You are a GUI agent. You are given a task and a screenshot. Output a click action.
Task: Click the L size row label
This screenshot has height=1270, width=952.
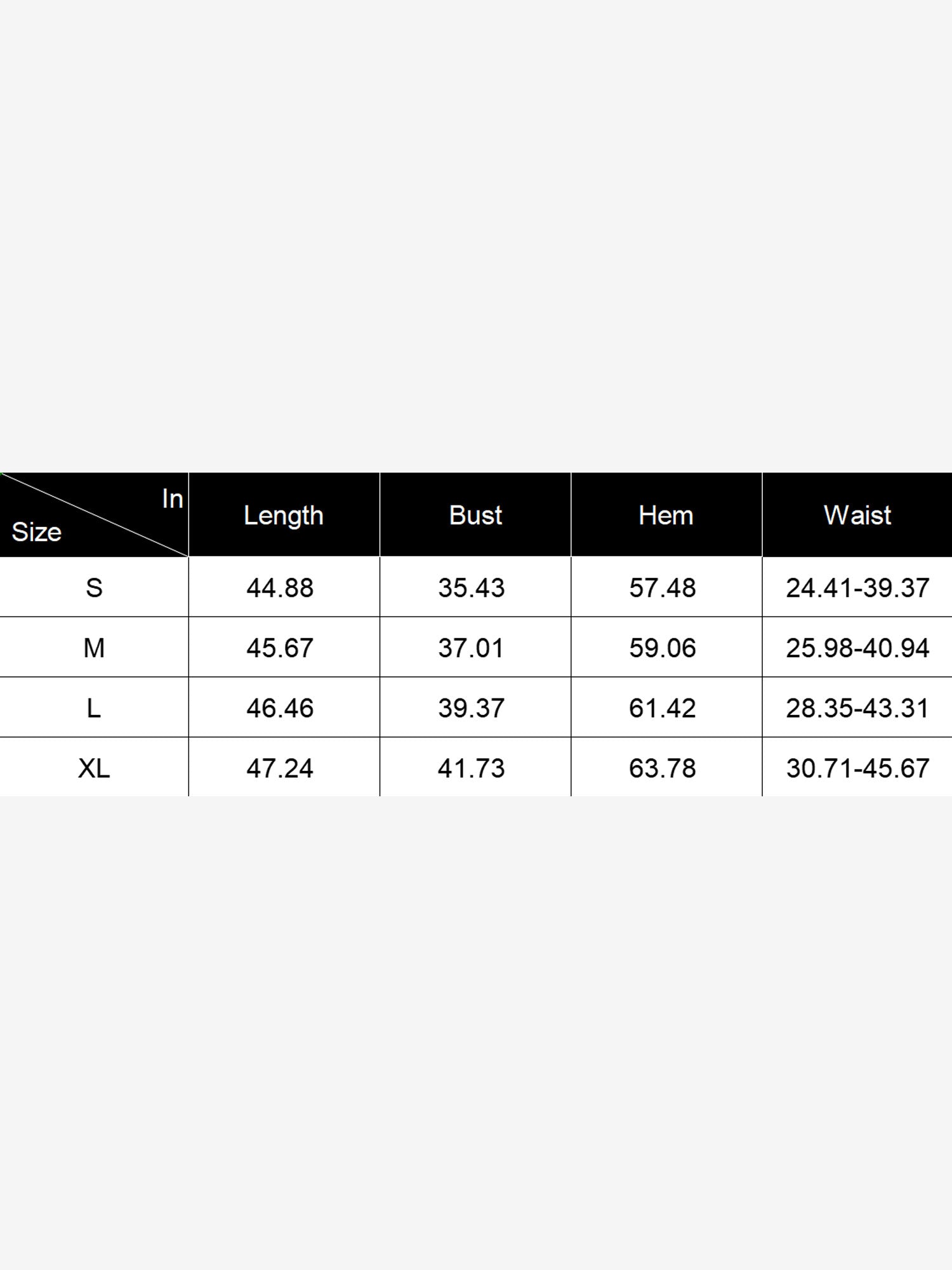pyautogui.click(x=94, y=708)
